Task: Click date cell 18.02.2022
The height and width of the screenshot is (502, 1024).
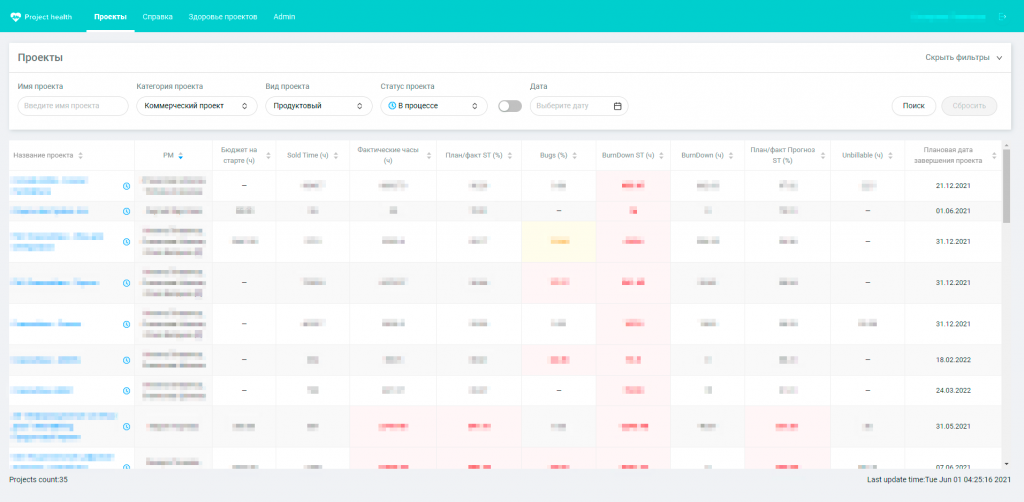Action: 953,360
